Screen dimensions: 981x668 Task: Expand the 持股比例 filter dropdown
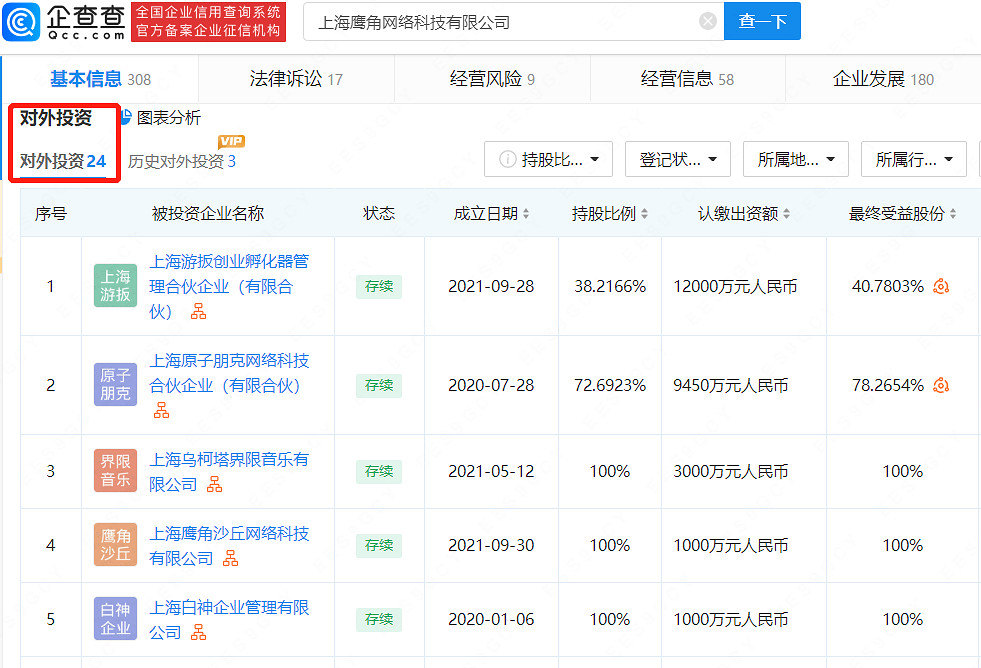coord(548,159)
